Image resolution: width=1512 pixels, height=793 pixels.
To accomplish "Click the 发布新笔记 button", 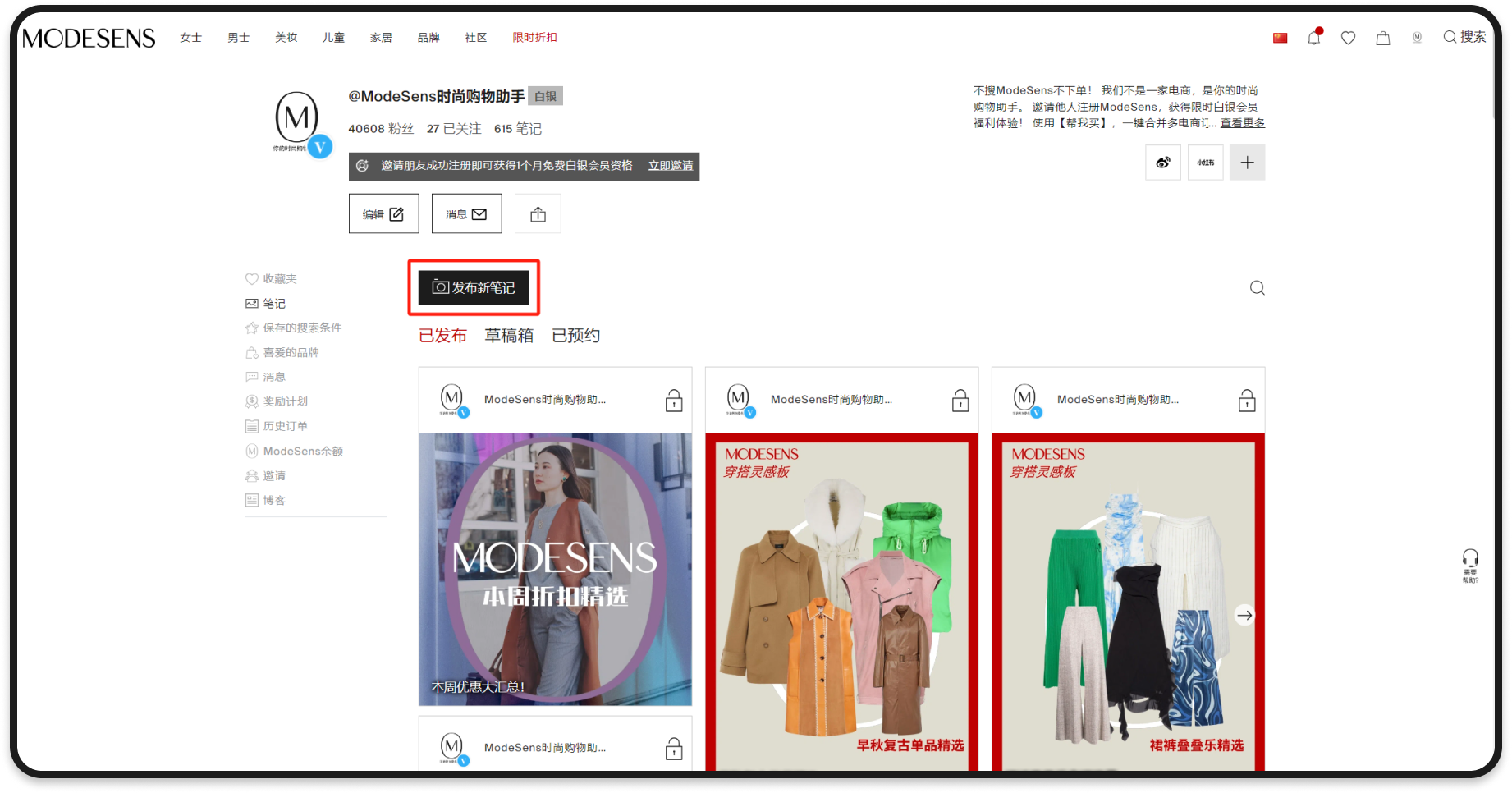I will (474, 288).
